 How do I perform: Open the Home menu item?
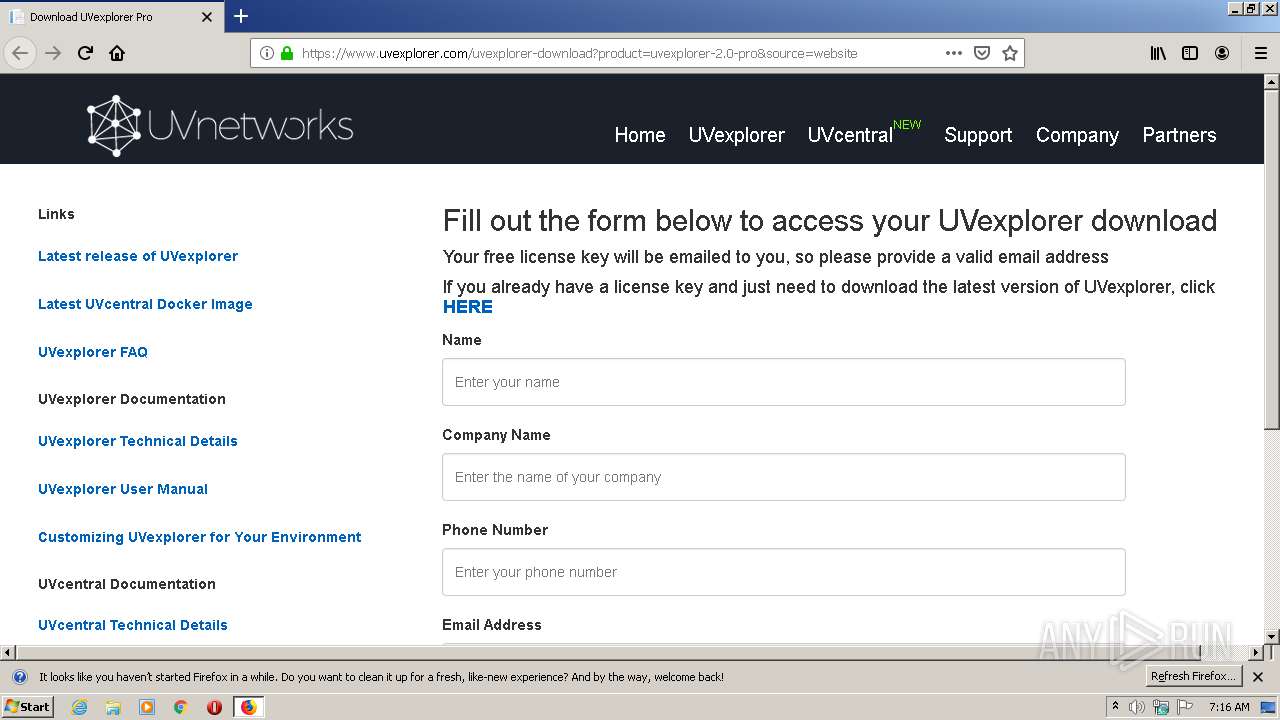640,135
